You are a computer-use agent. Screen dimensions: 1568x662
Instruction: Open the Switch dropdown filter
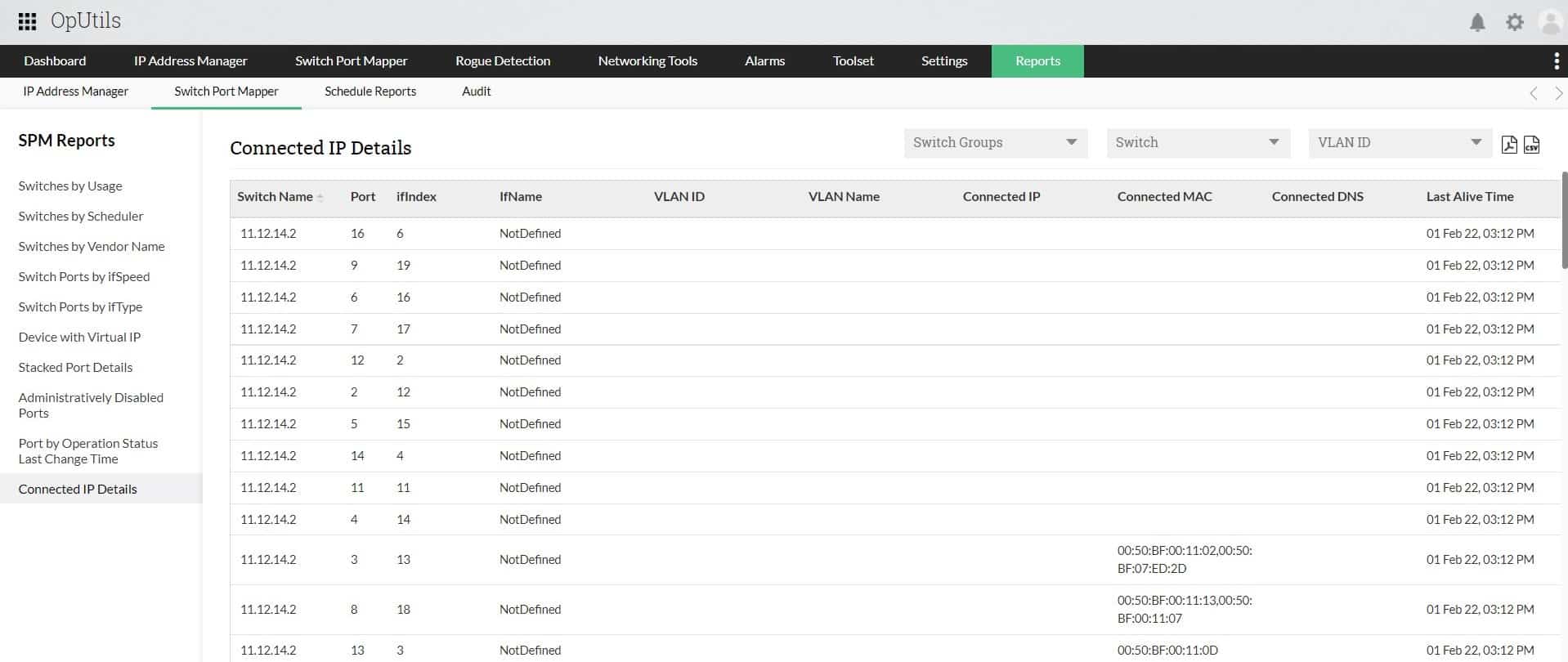[1198, 143]
